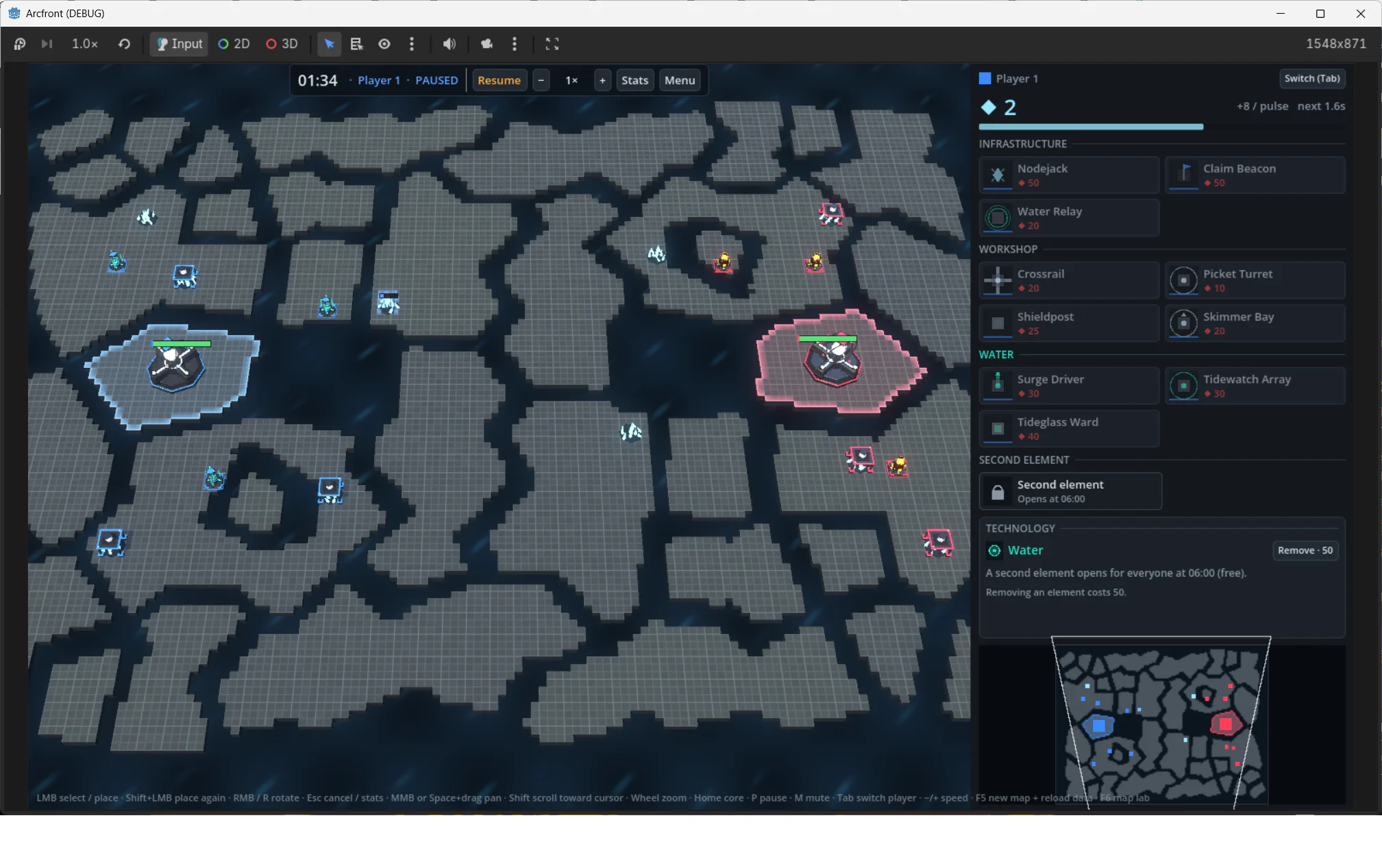Open the game Menu
The height and width of the screenshot is (868, 1382).
680,80
